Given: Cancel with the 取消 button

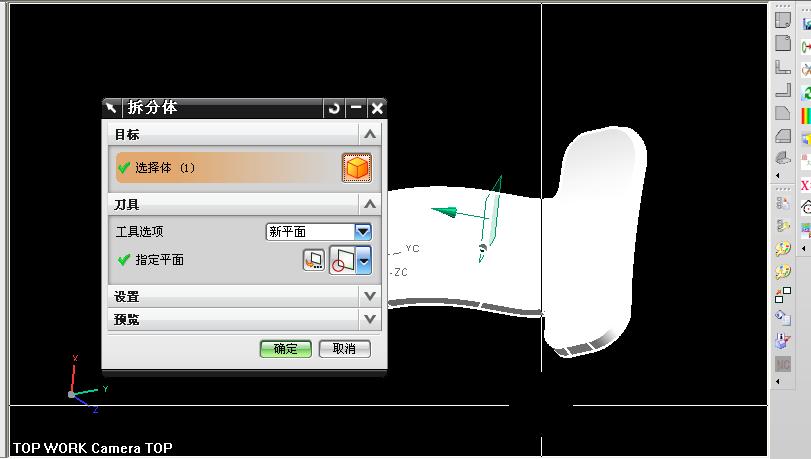Looking at the screenshot, I should (x=344, y=349).
